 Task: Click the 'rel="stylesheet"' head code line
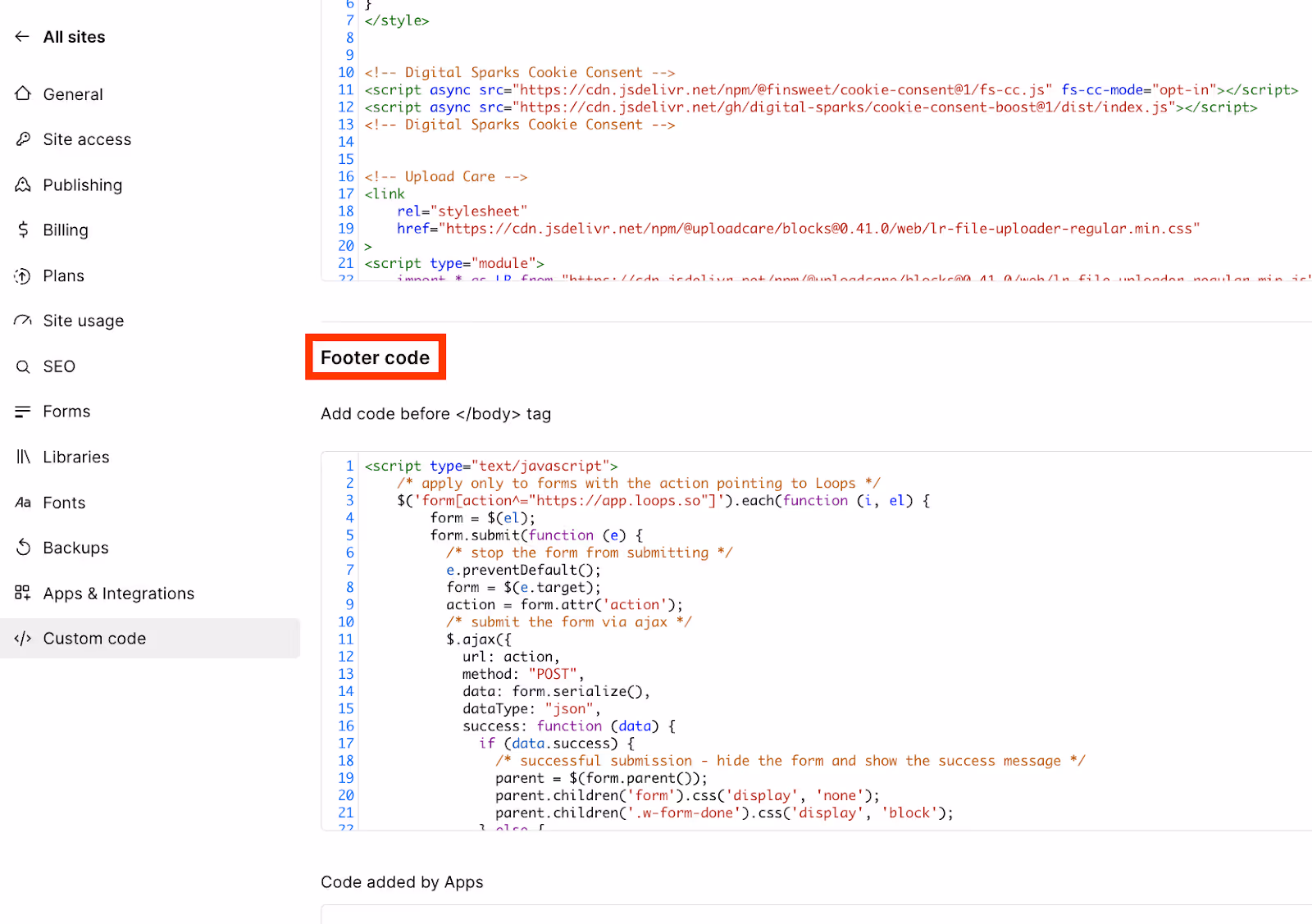click(462, 212)
